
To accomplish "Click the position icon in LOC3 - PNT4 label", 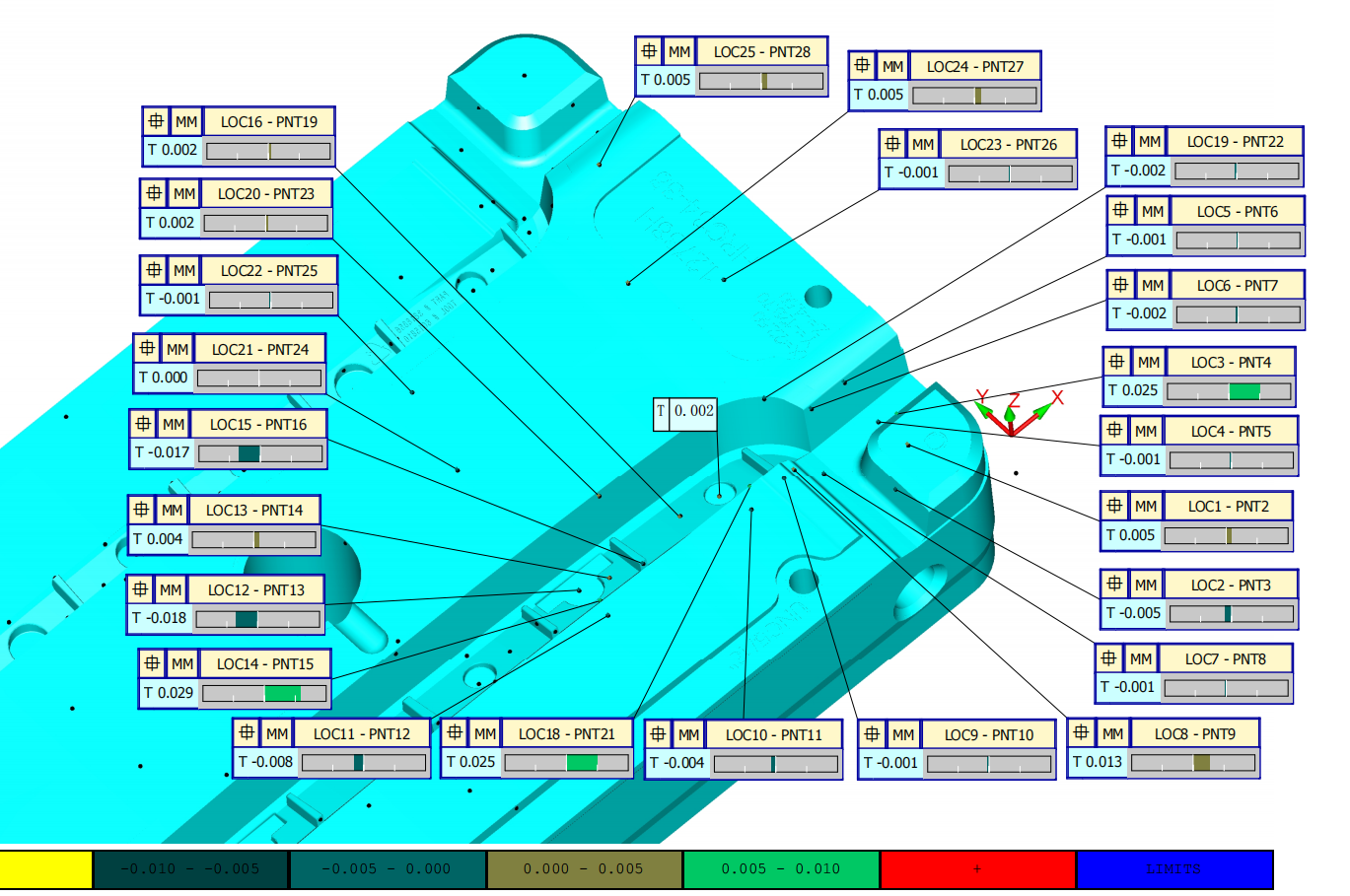I will pyautogui.click(x=1116, y=362).
